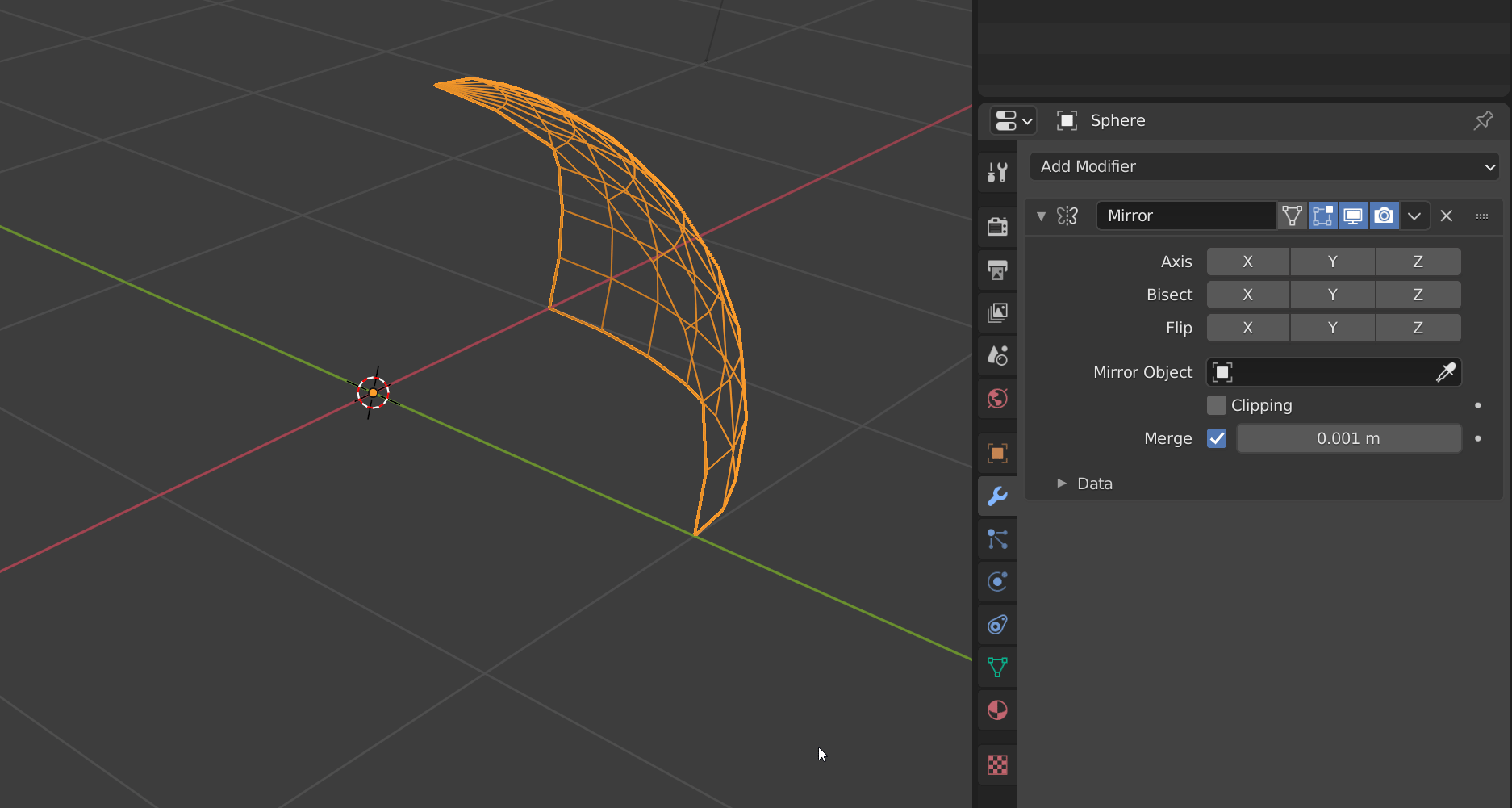Viewport: 1512px width, 808px height.
Task: Select the Object properties tab
Action: (997, 453)
